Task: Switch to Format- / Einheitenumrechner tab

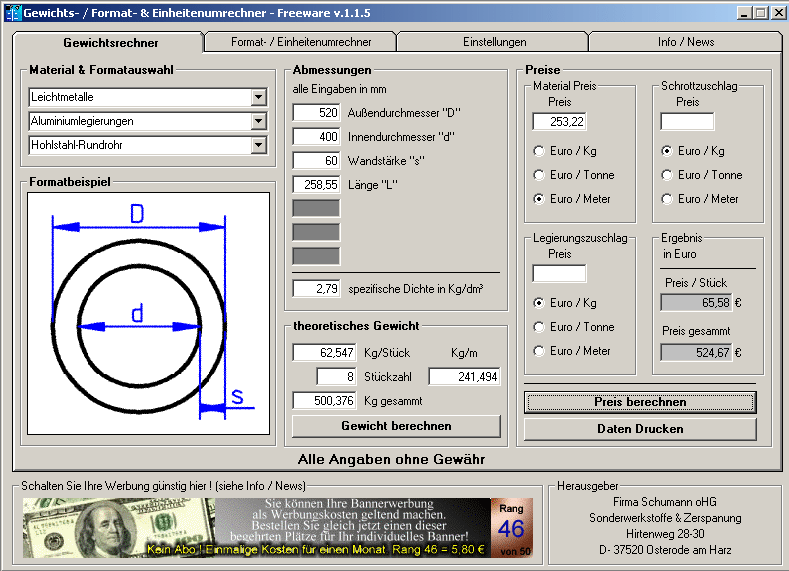Action: (x=300, y=42)
